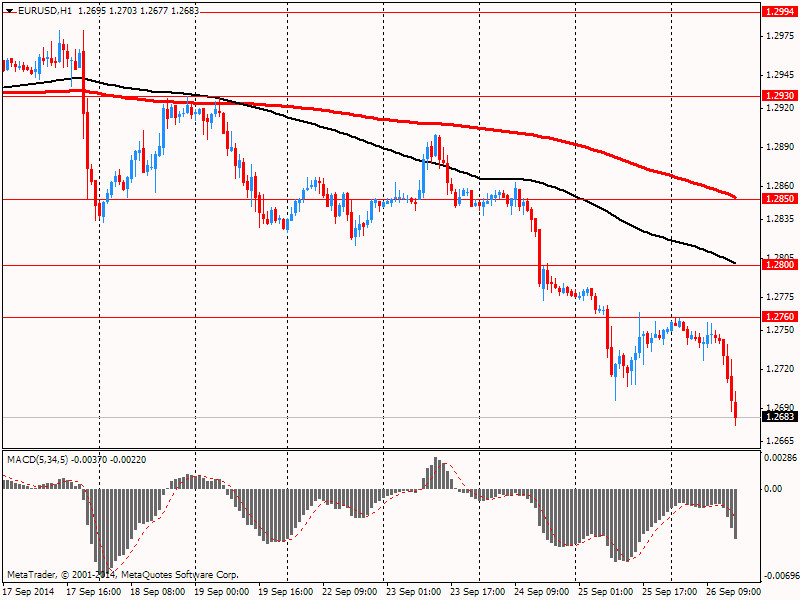Click the 1.2860 price axis value
The image size is (800, 600).
coord(780,186)
